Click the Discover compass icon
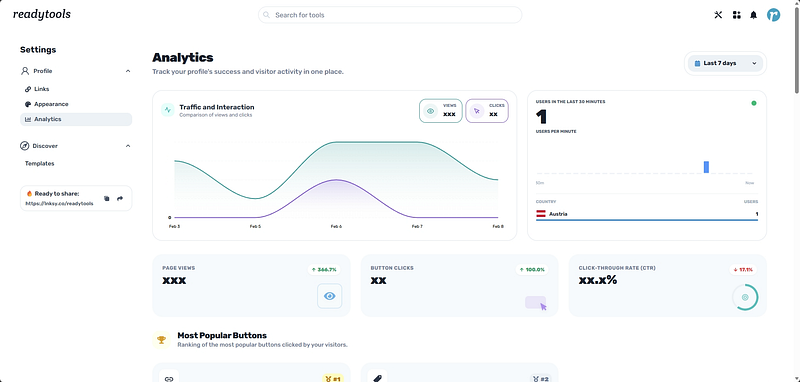 (x=24, y=146)
